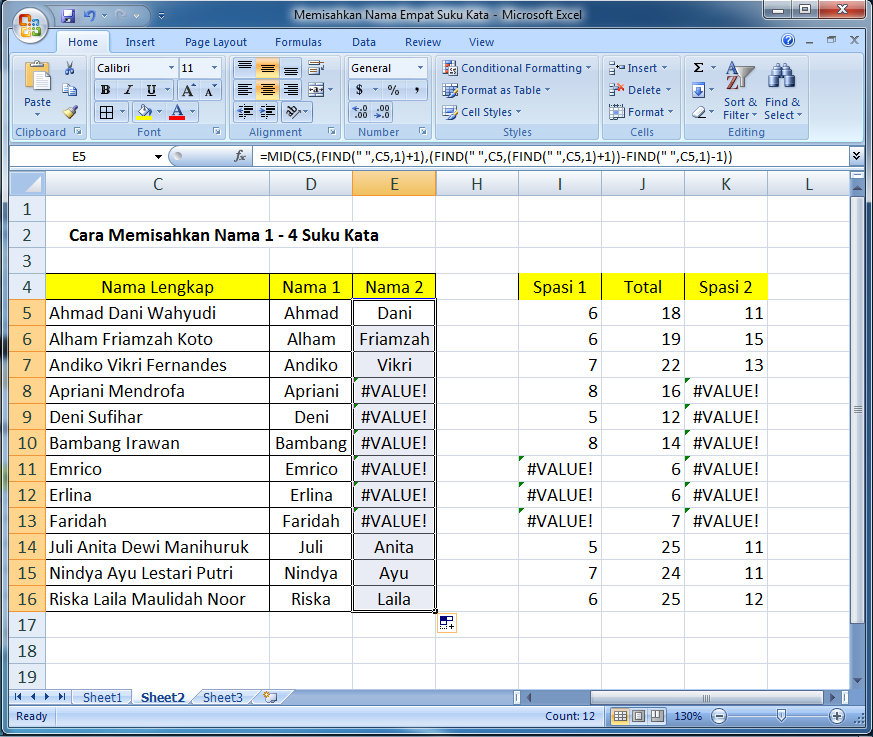The image size is (873, 737).
Task: Apply Accounting currency format
Action: click(360, 90)
